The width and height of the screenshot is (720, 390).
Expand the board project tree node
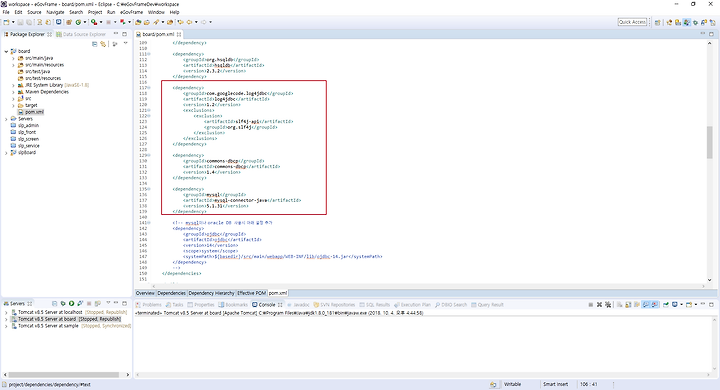coord(6,51)
